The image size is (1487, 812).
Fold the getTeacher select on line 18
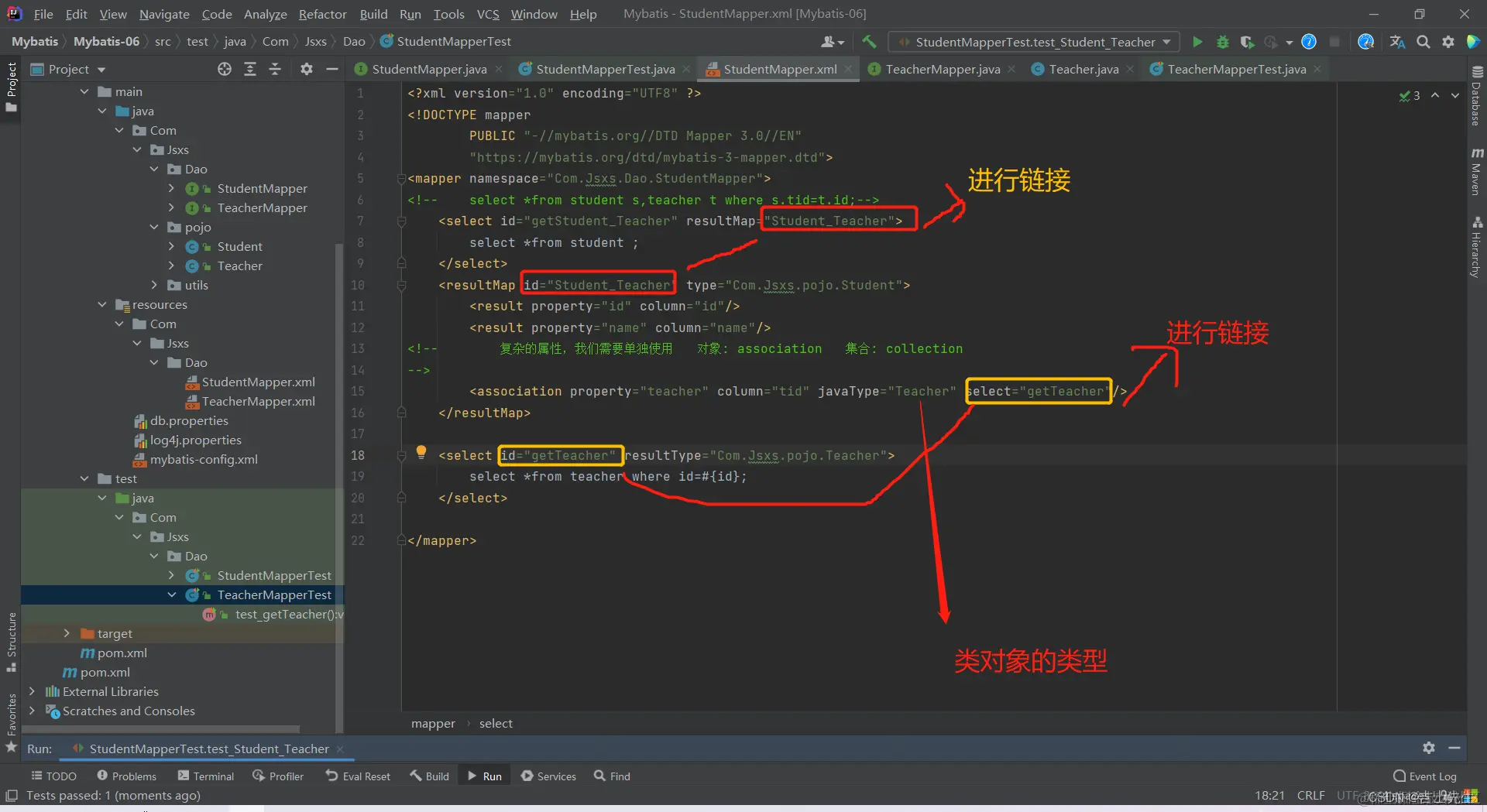(401, 456)
